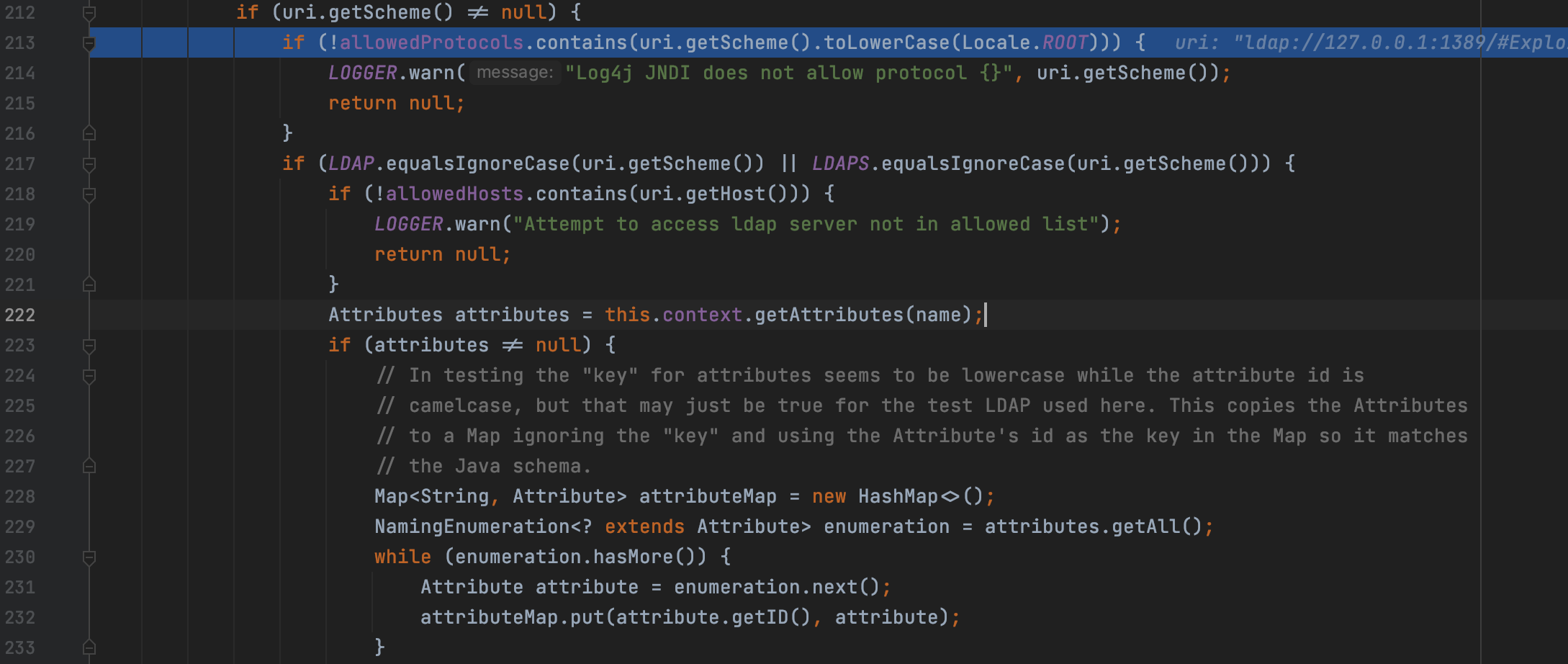Fold the attributes null check at line 223
1568x664 pixels.
point(89,346)
